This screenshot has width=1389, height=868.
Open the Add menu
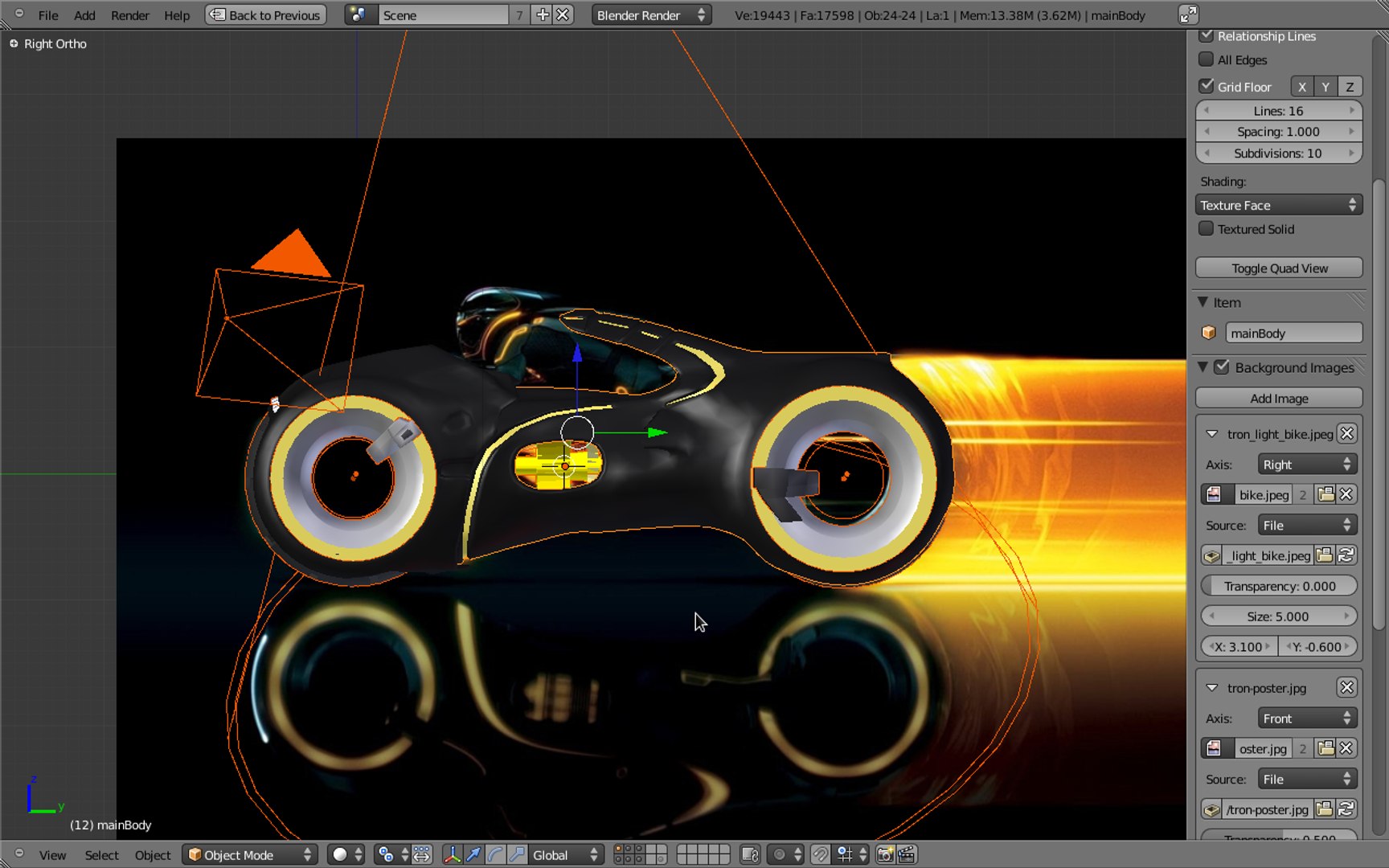point(84,15)
